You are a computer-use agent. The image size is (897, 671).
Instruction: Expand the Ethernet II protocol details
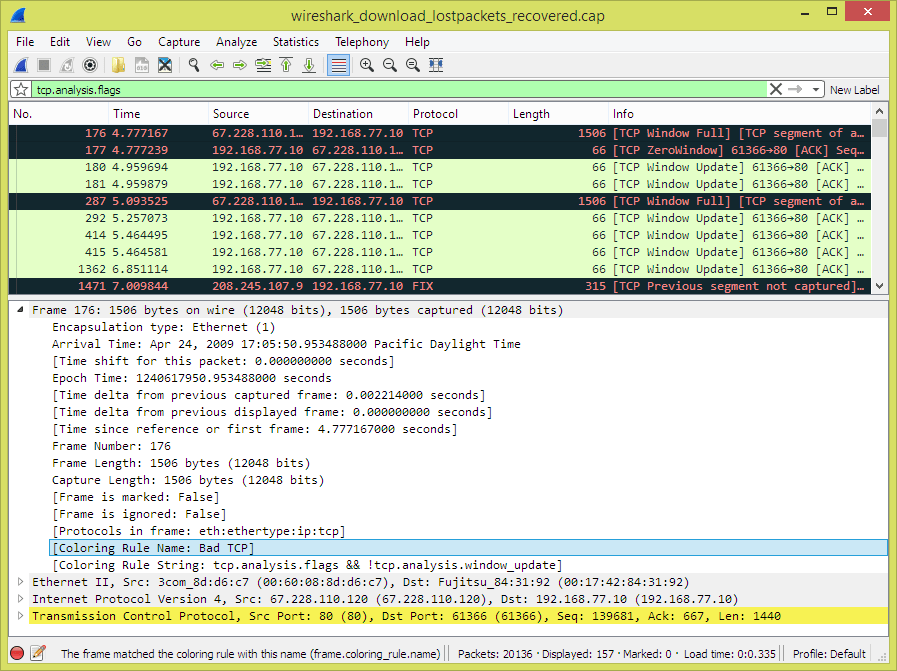pos(20,581)
